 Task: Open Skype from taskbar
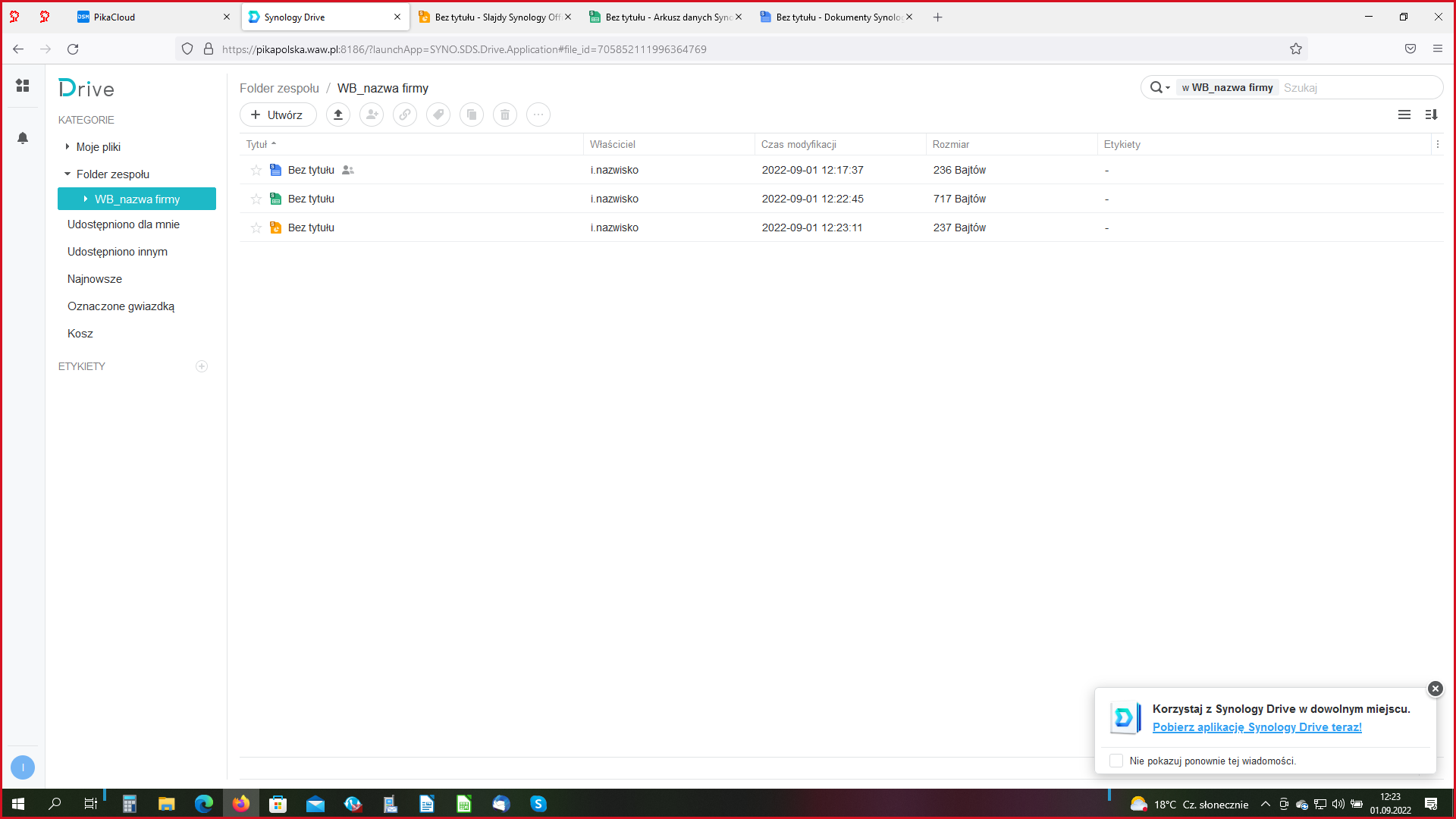[x=538, y=804]
